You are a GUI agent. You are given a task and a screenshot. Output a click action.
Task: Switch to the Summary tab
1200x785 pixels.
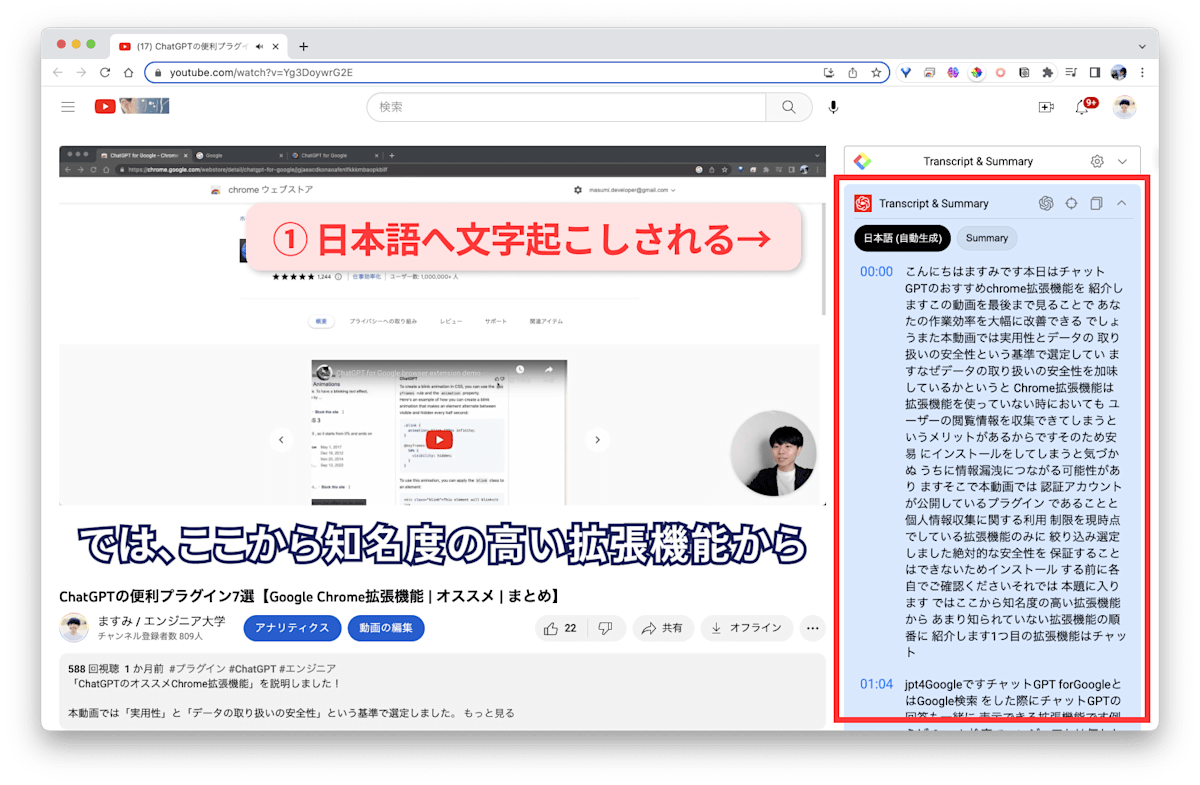[x=987, y=238]
